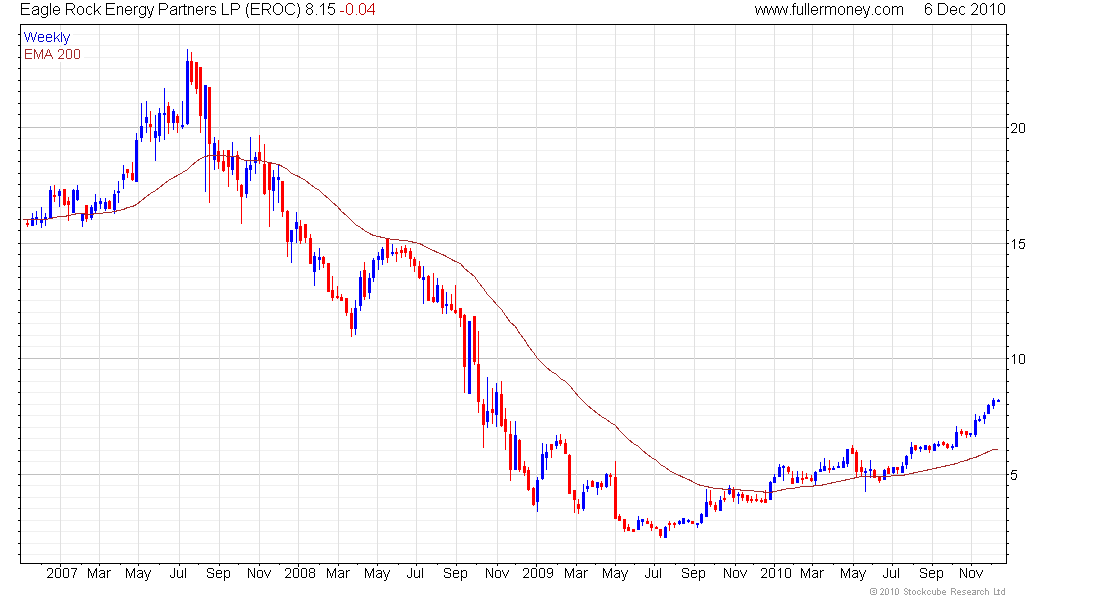The height and width of the screenshot is (600, 1100).
Task: Click the 20 price axis label
Action: coord(1017,128)
